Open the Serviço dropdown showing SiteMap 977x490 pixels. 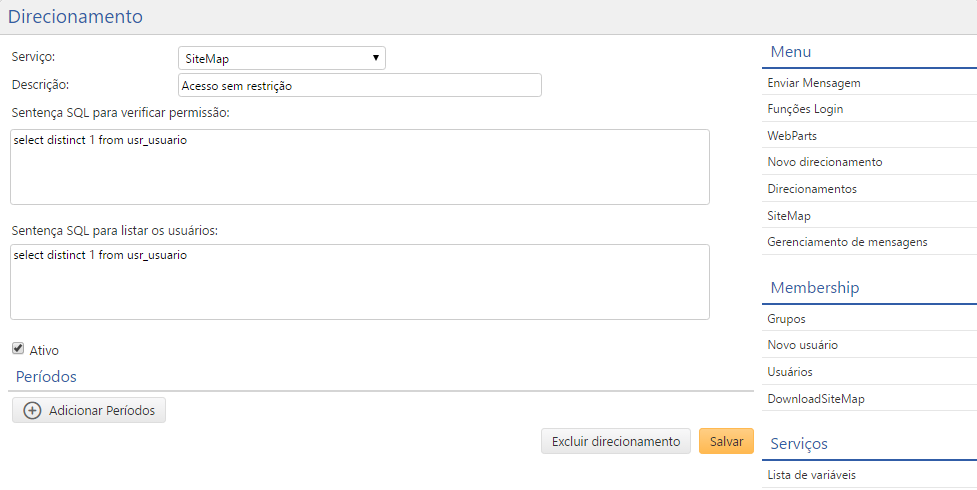(x=281, y=59)
